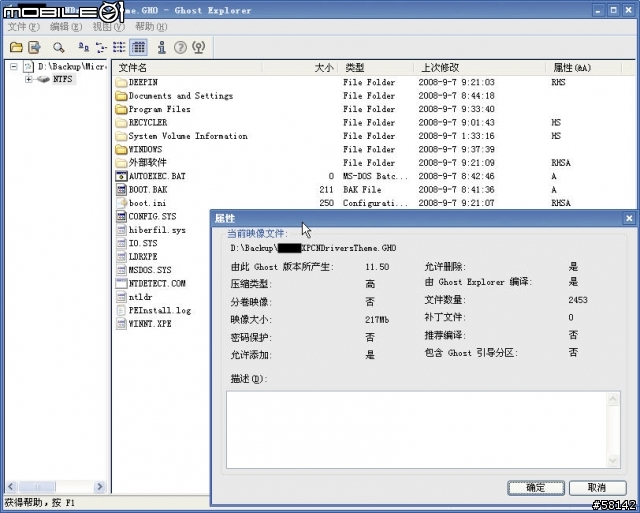Select the Documents and Settings folder
The image size is (640, 513).
tap(175, 96)
